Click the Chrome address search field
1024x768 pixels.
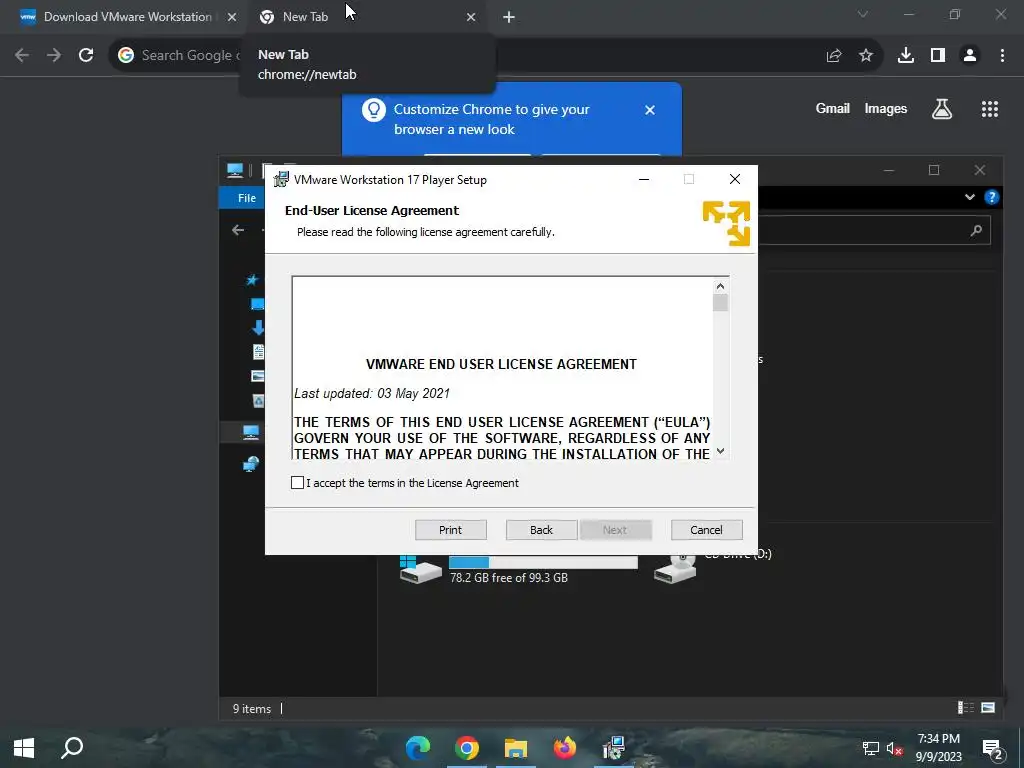[x=496, y=56]
